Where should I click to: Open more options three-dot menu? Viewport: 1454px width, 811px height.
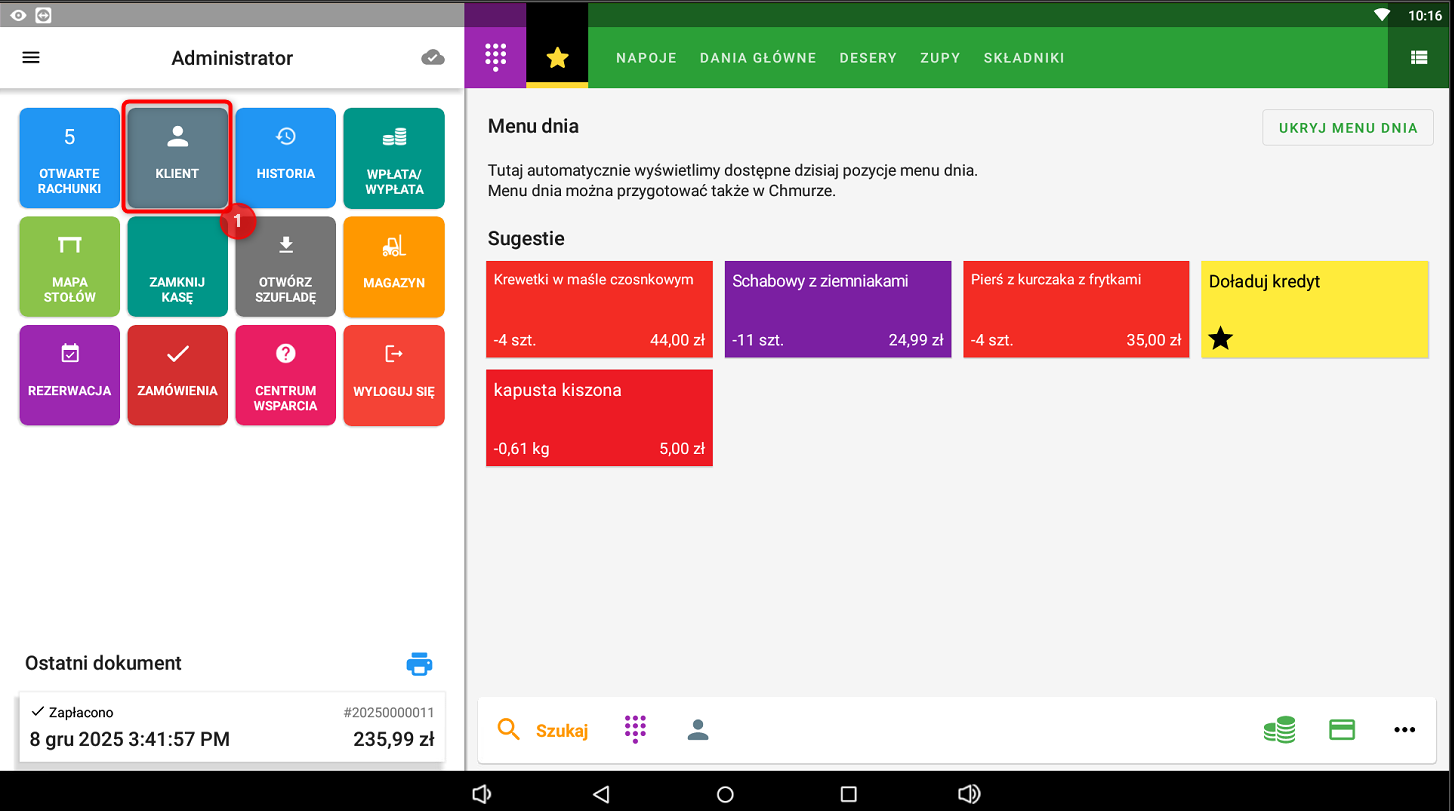(1404, 730)
